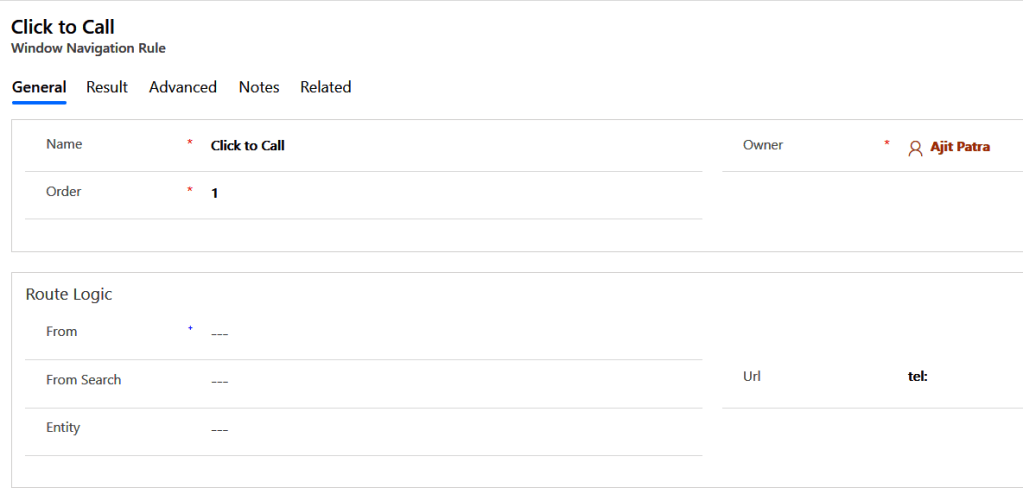Click the Window Navigation Rule subtitle
This screenshot has height=488, width=1023.
[88, 48]
